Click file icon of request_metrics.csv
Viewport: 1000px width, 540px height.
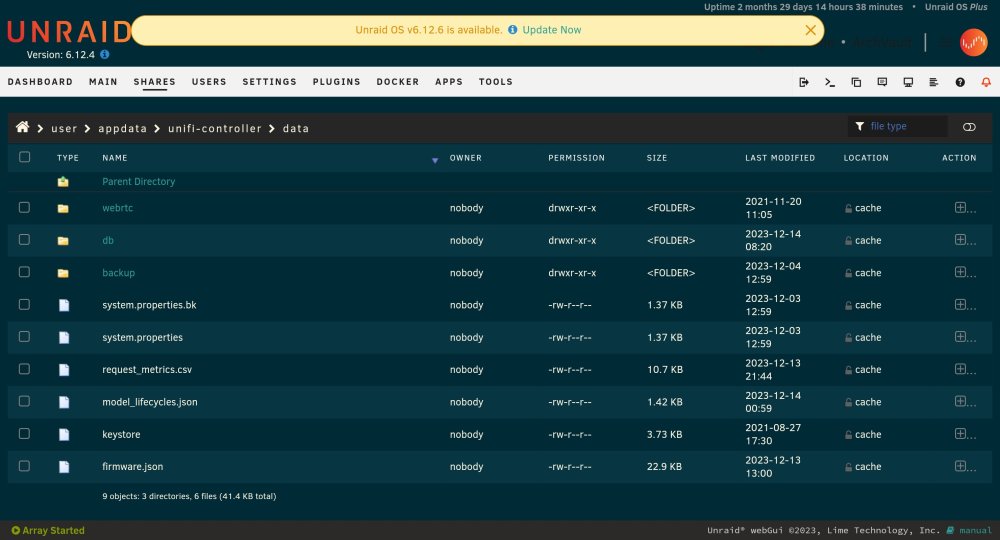click(64, 370)
